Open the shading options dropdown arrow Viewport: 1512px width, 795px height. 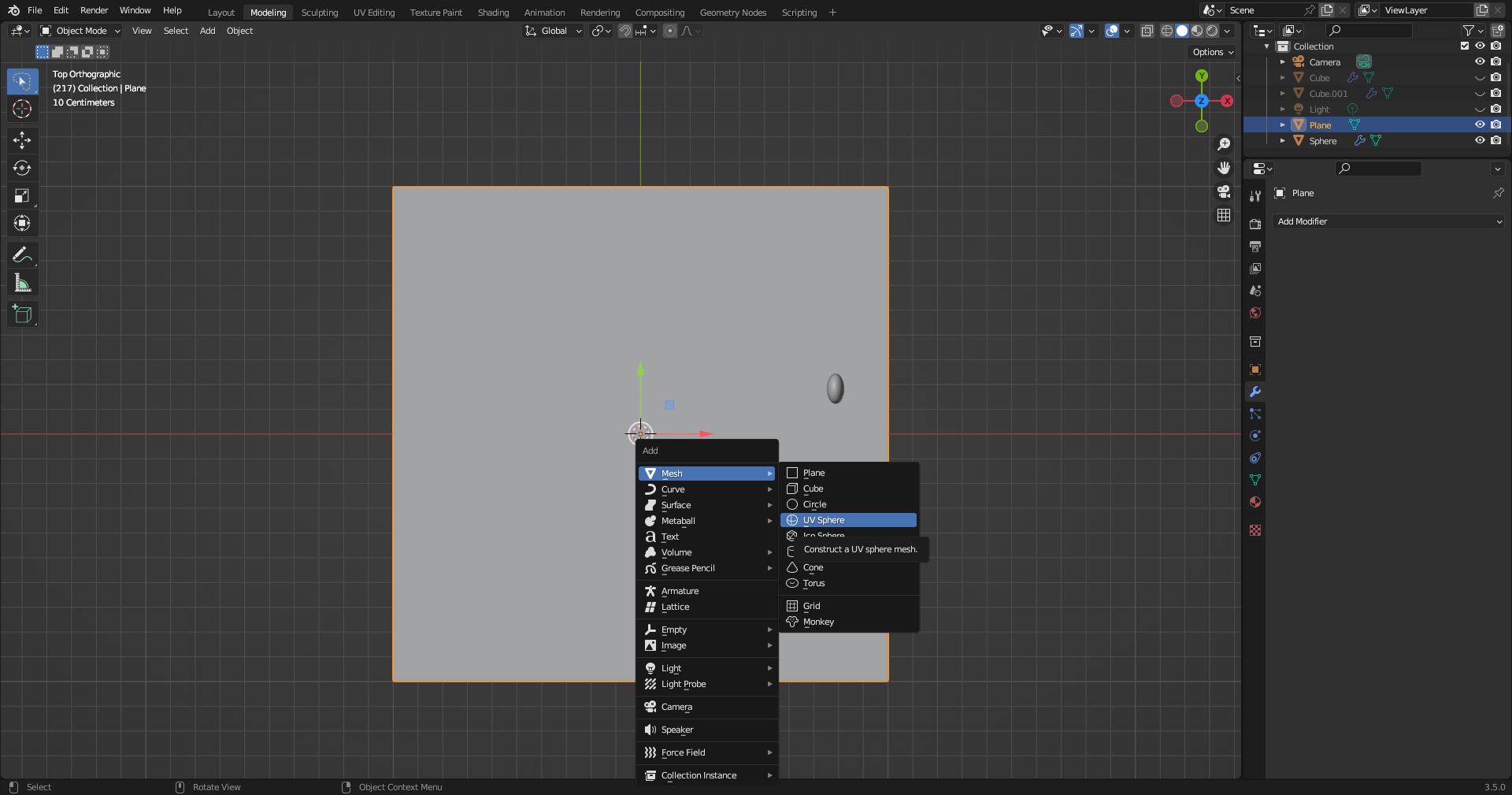tap(1227, 31)
